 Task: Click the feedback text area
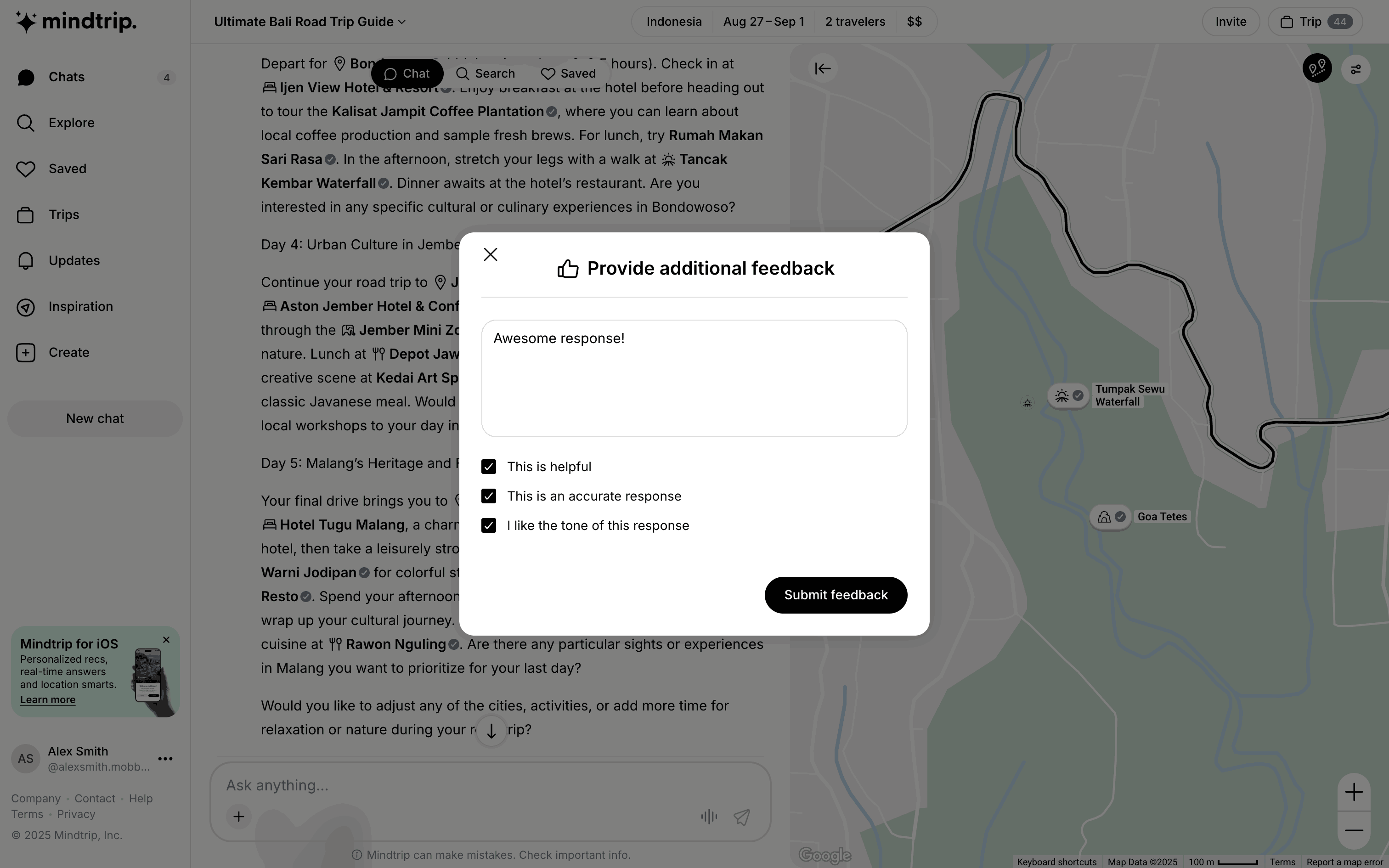click(x=694, y=379)
